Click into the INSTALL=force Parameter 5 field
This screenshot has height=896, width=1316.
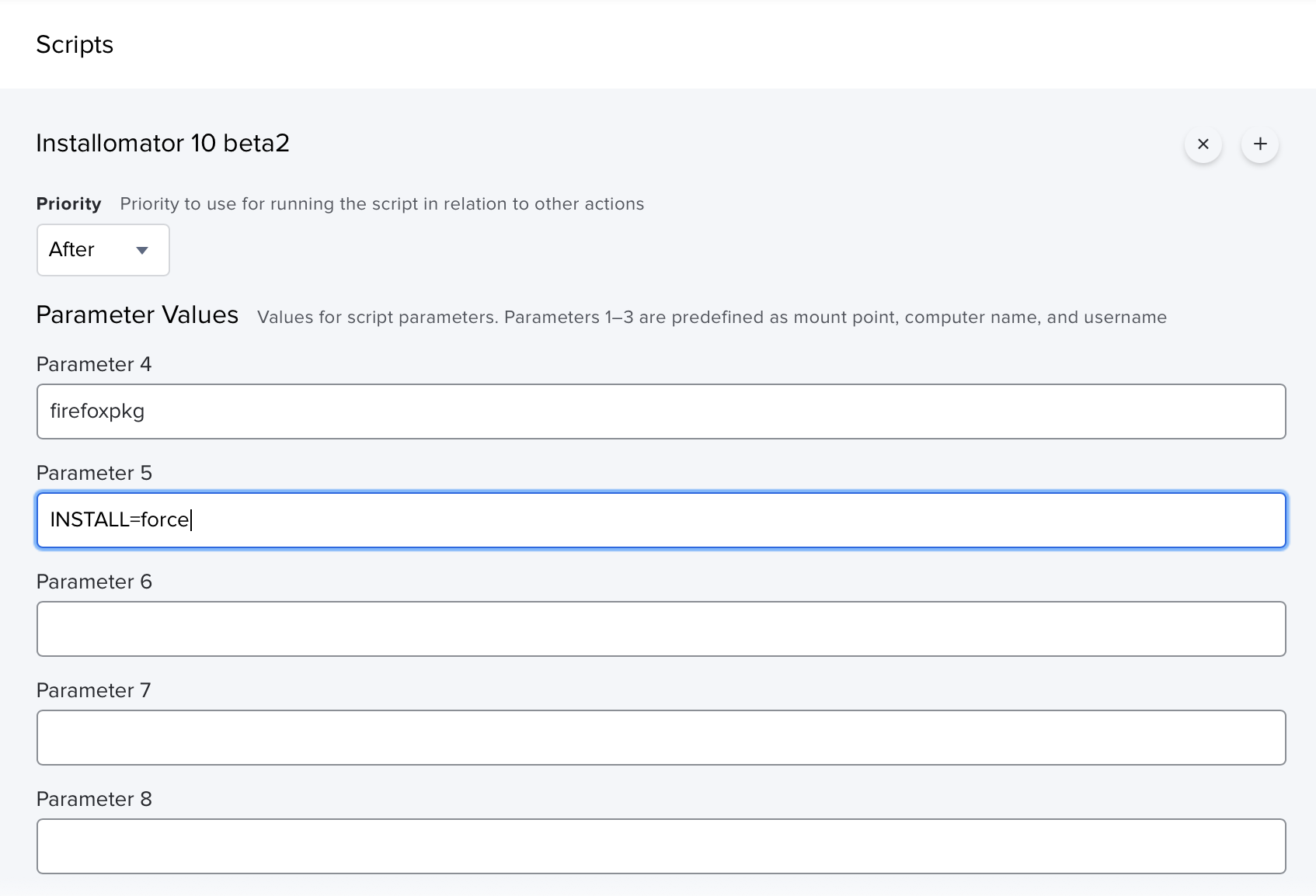click(x=660, y=520)
